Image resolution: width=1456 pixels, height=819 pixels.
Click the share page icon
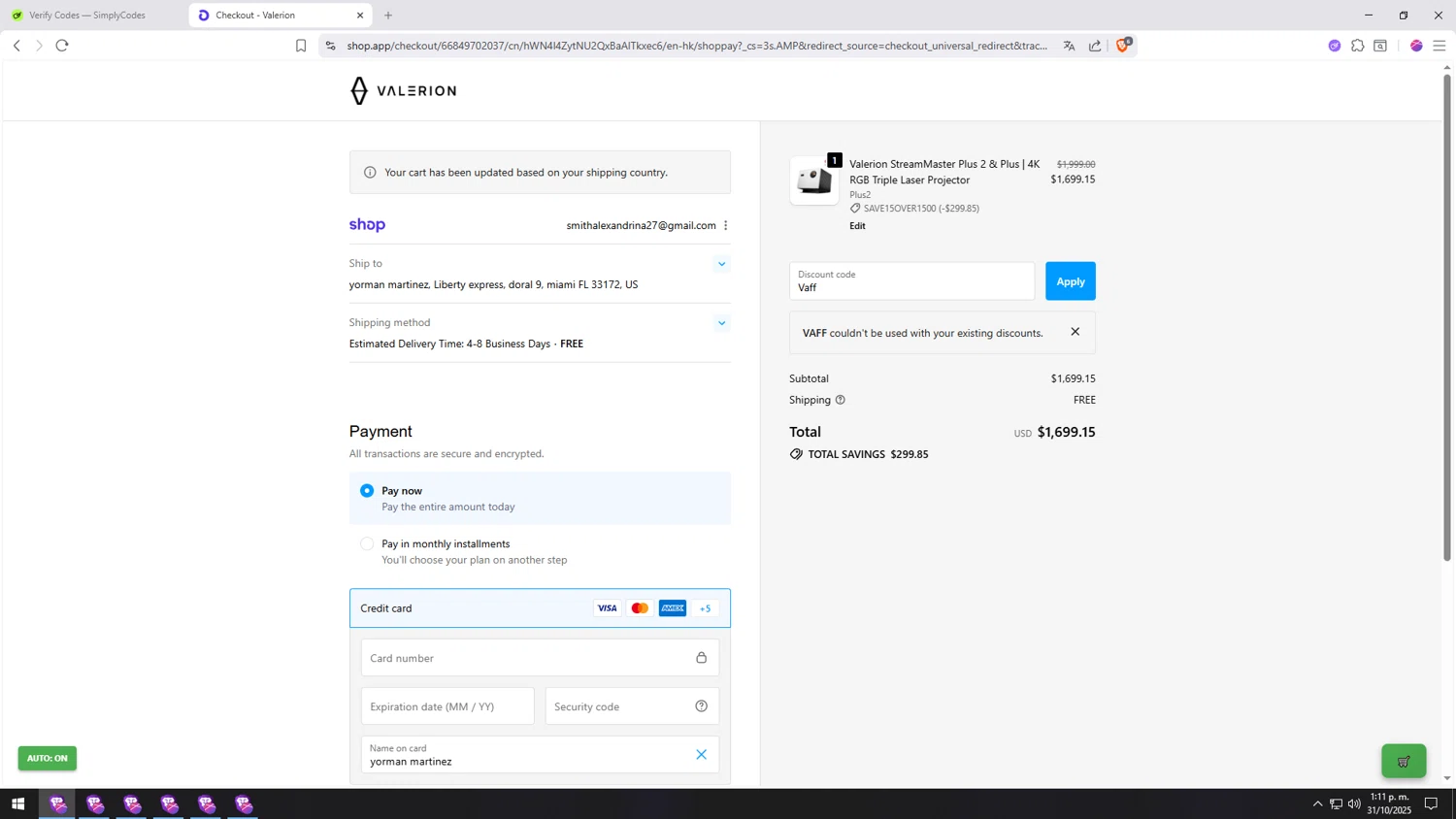pyautogui.click(x=1095, y=46)
